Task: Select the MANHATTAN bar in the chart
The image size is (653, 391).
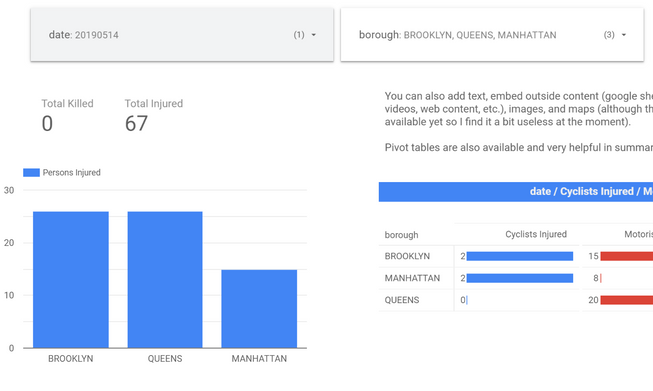Action: pyautogui.click(x=259, y=309)
